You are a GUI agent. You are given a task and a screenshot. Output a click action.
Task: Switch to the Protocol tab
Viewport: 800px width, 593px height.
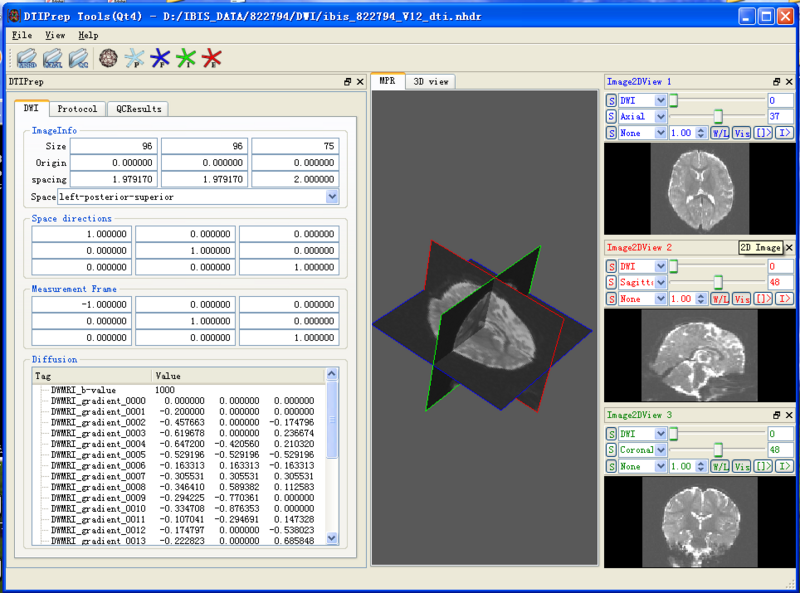click(77, 109)
